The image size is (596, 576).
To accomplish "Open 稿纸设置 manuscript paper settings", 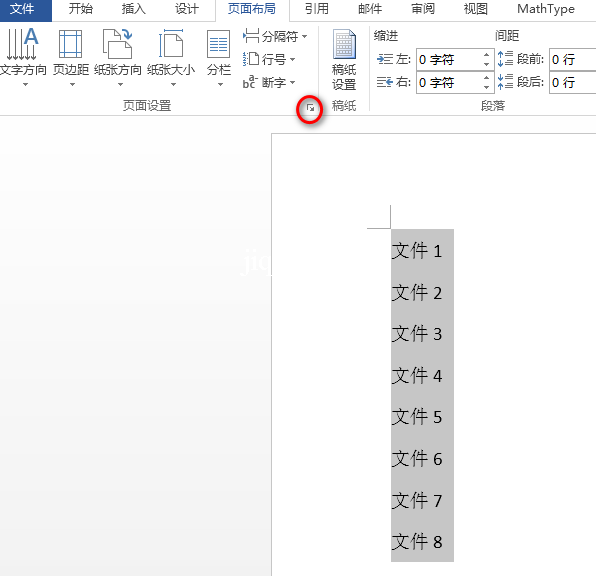I will tap(344, 60).
